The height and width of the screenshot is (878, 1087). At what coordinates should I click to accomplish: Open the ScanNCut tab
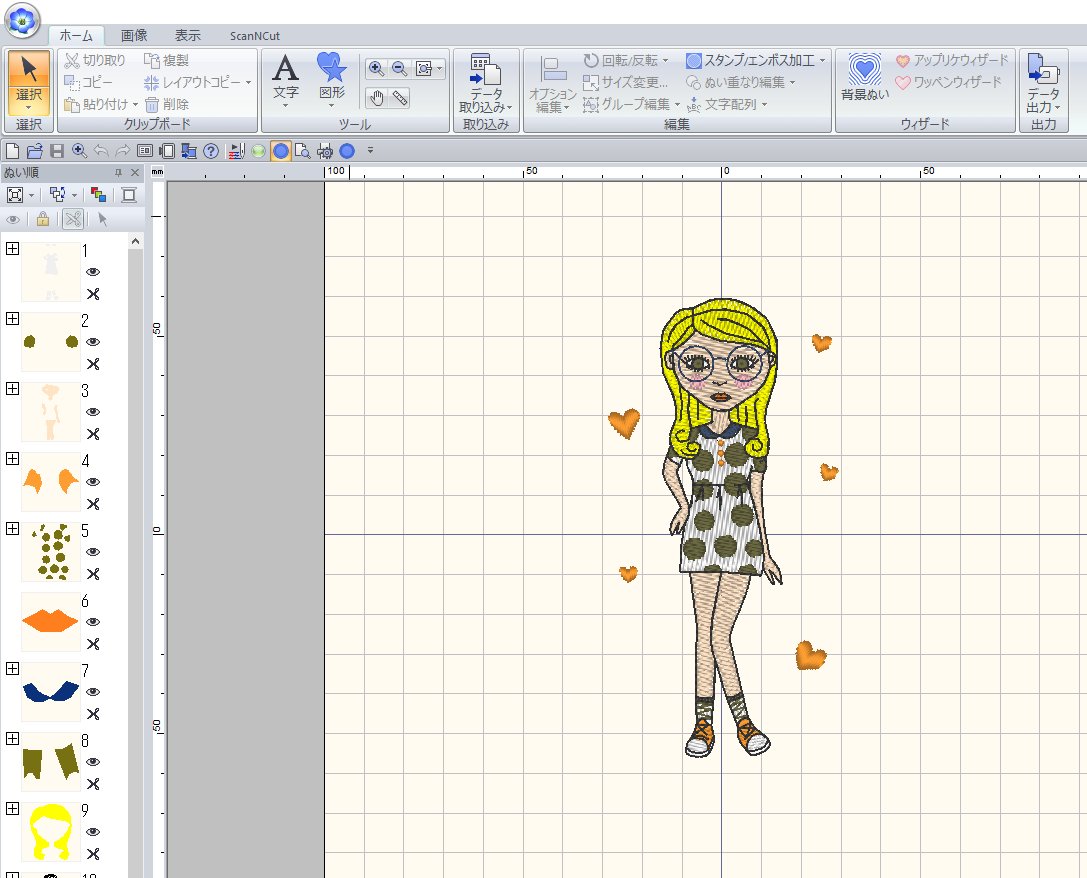click(254, 35)
